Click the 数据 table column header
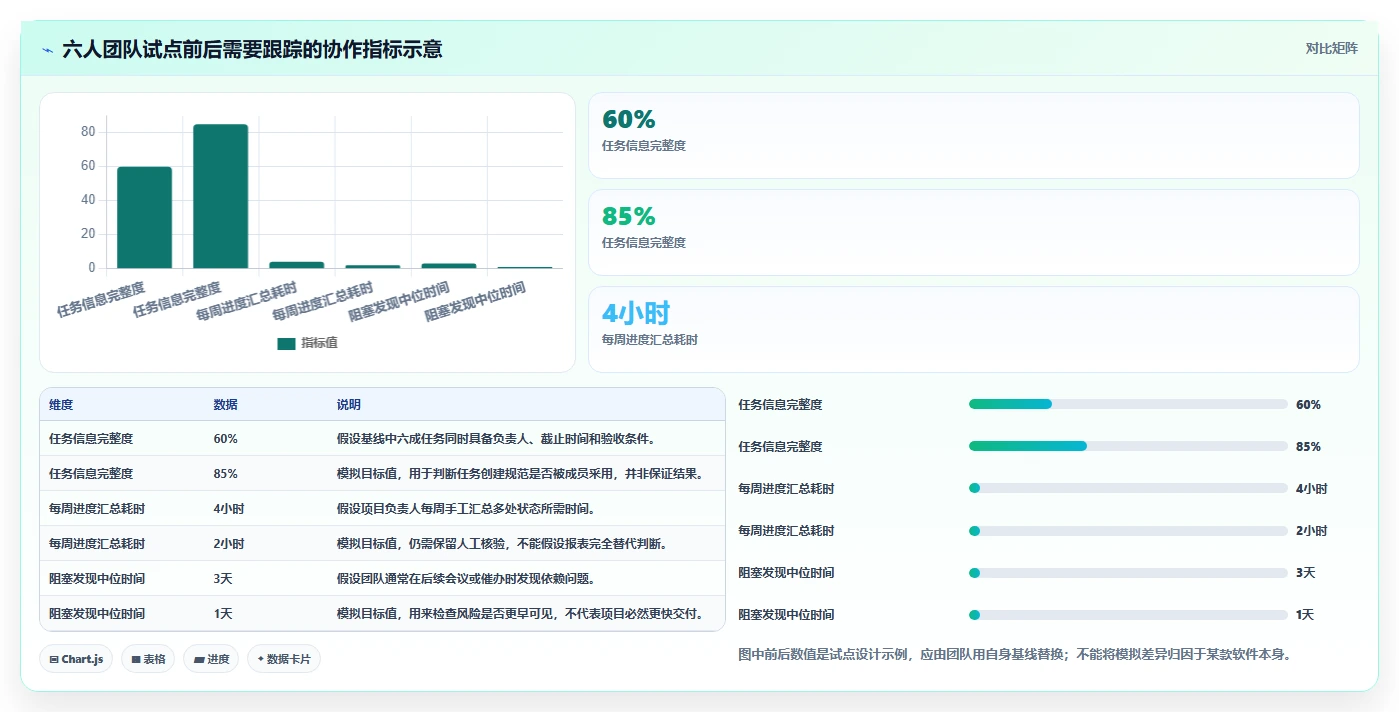This screenshot has height=712, width=1399. [x=225, y=405]
